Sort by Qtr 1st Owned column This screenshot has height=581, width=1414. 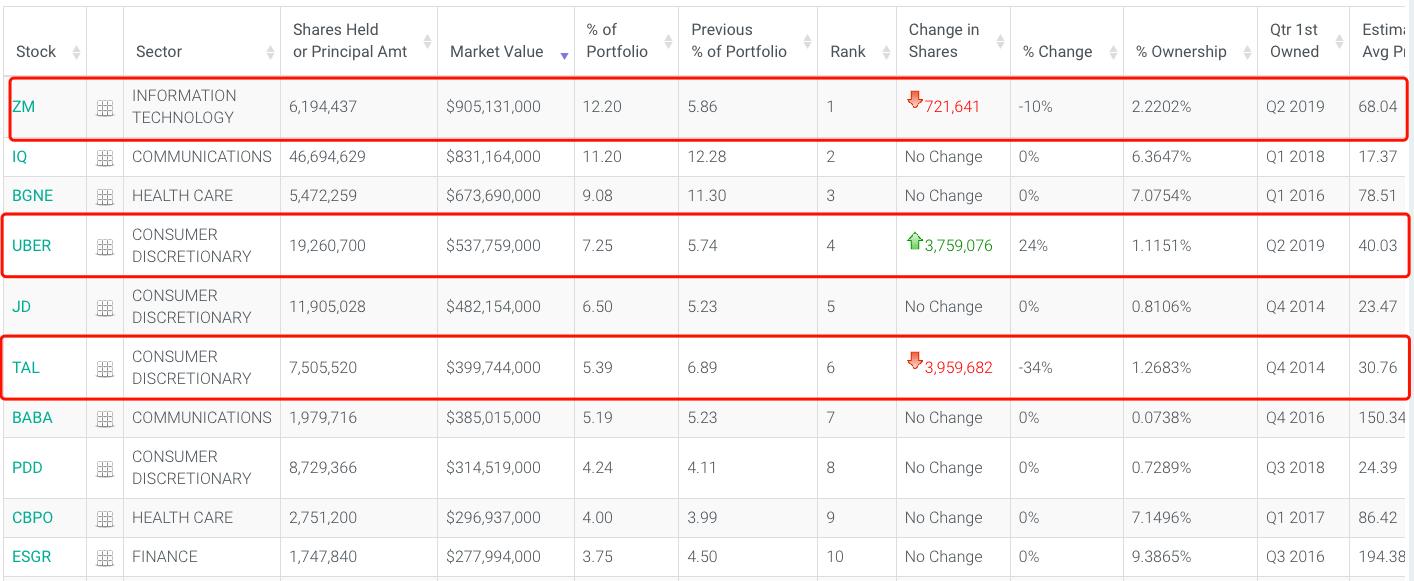pos(1294,41)
